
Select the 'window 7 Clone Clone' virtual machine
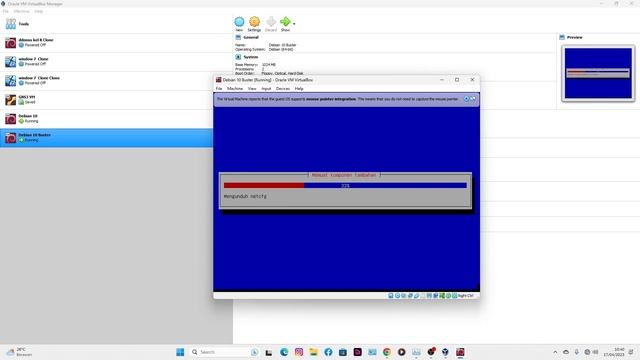(116, 80)
